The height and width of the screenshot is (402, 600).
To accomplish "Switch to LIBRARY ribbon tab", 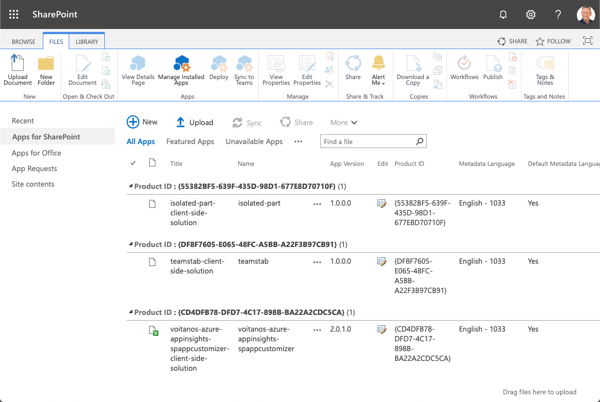I will (86, 41).
